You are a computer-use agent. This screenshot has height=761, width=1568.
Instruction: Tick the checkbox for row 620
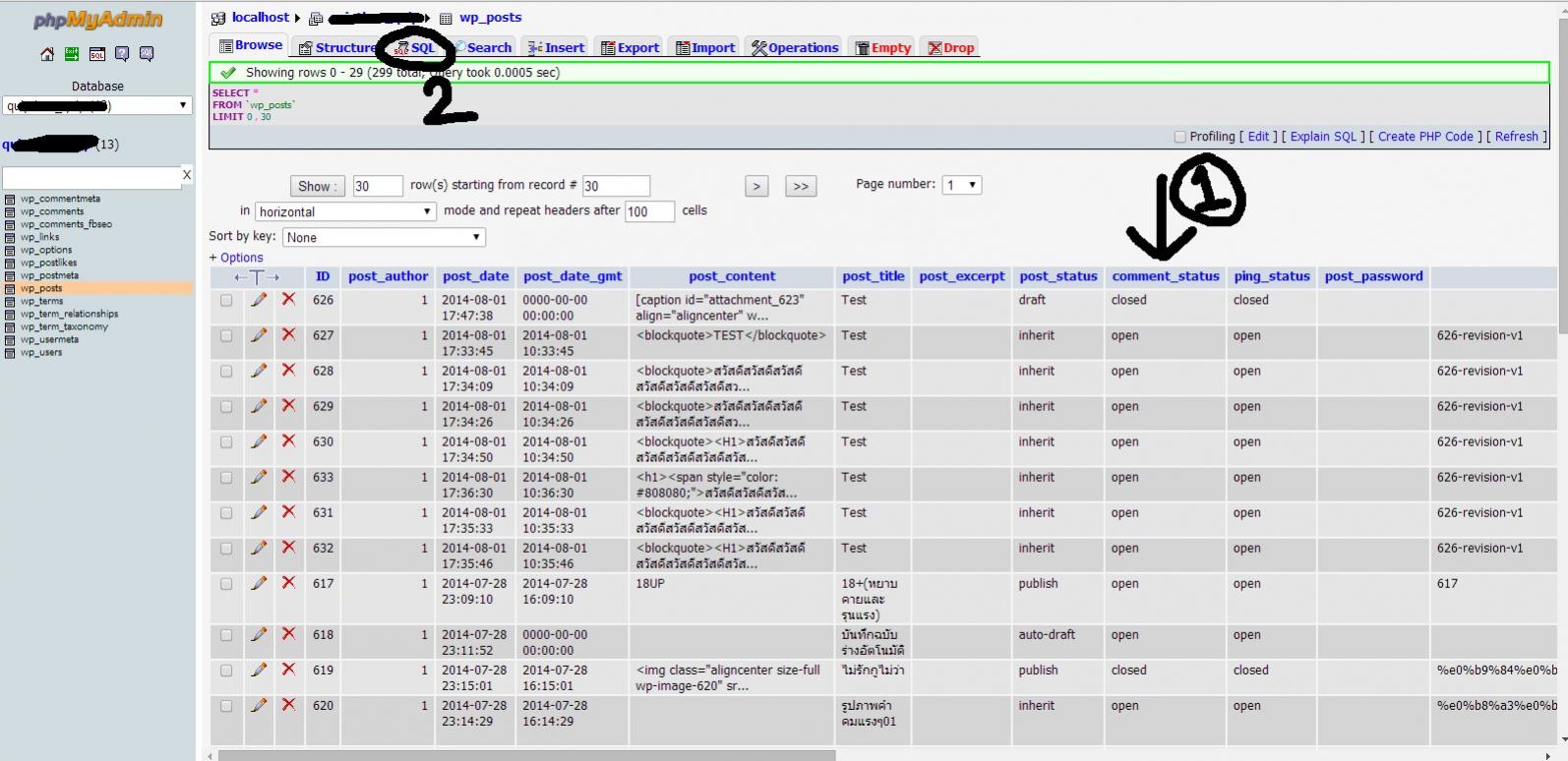226,706
